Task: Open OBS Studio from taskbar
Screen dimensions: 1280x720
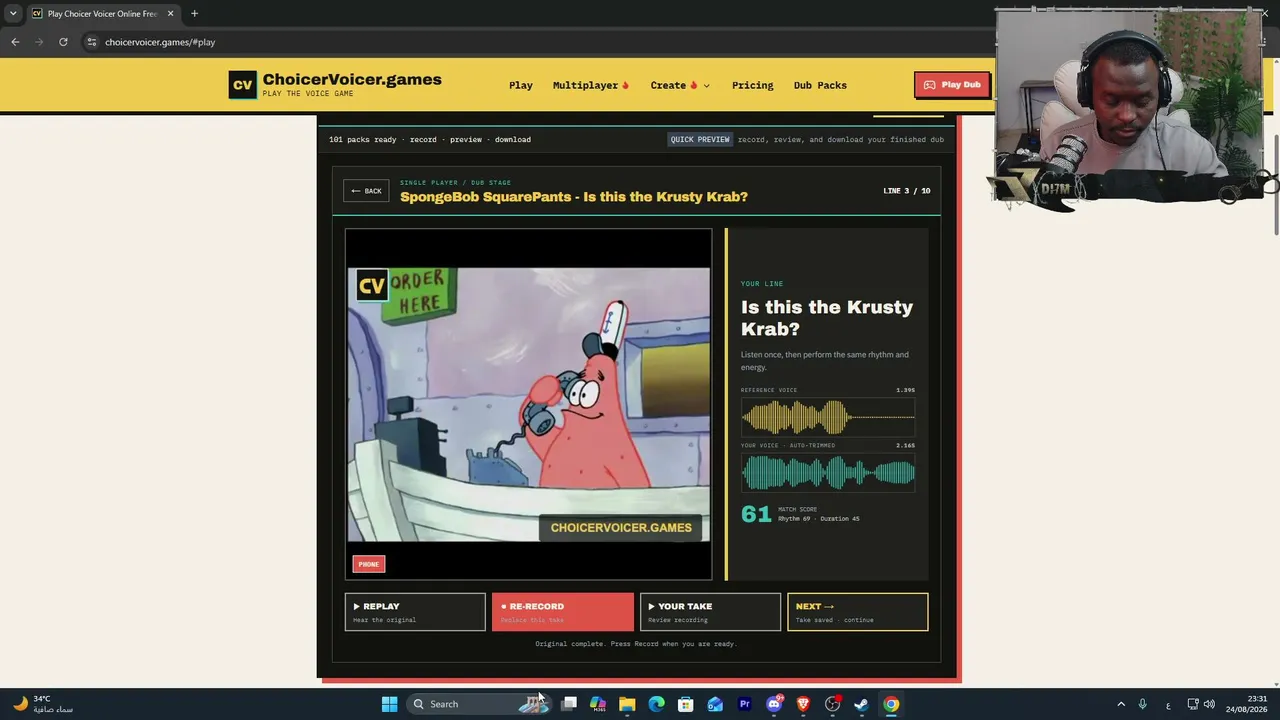Action: tap(832, 704)
